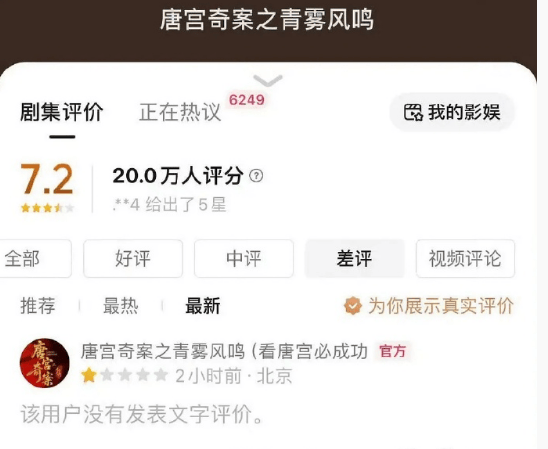The width and height of the screenshot is (548, 449).
Task: Open the 剧集评价 tab
Action: [62, 112]
